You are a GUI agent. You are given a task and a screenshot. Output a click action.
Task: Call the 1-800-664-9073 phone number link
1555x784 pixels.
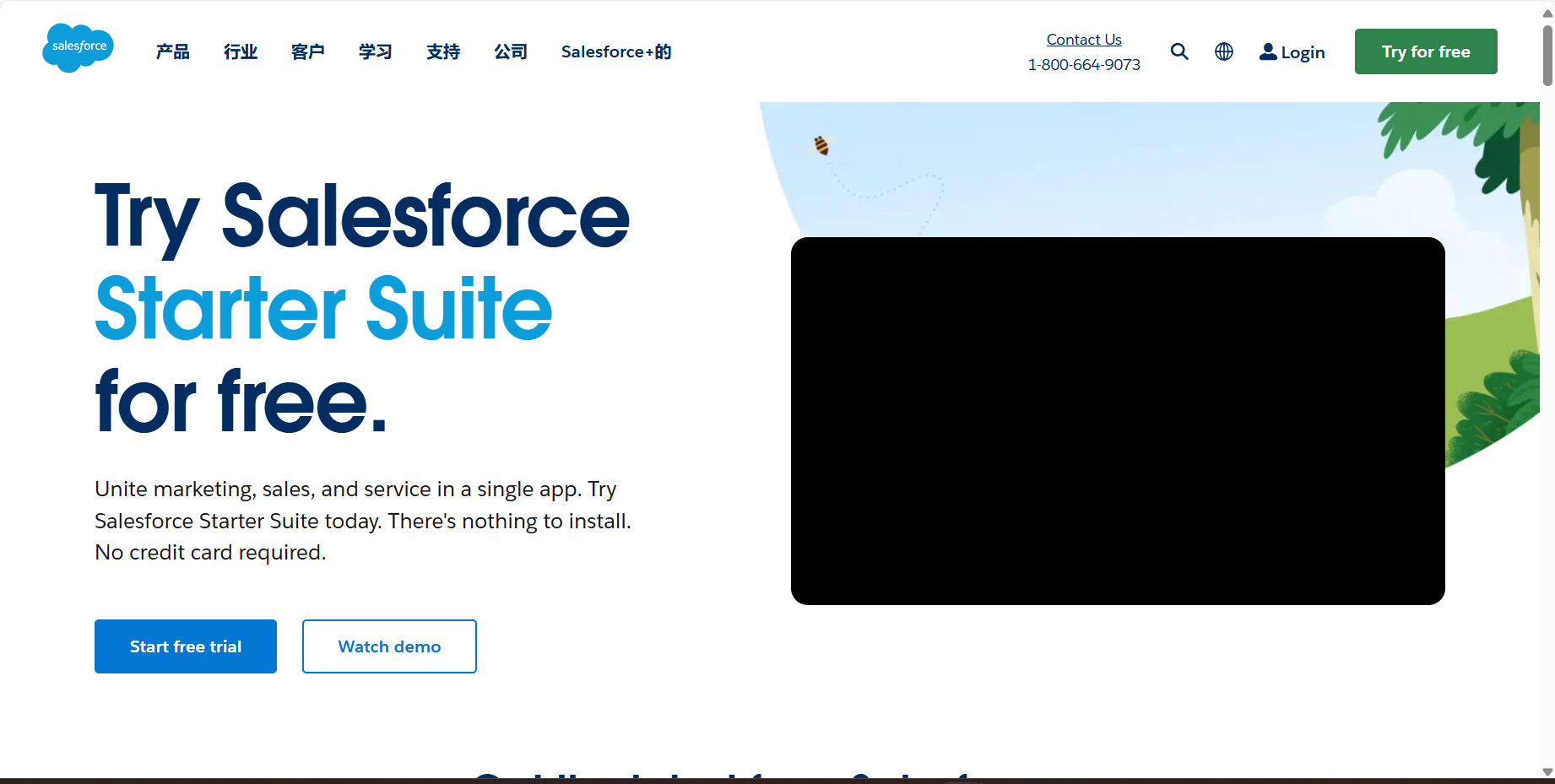1084,64
